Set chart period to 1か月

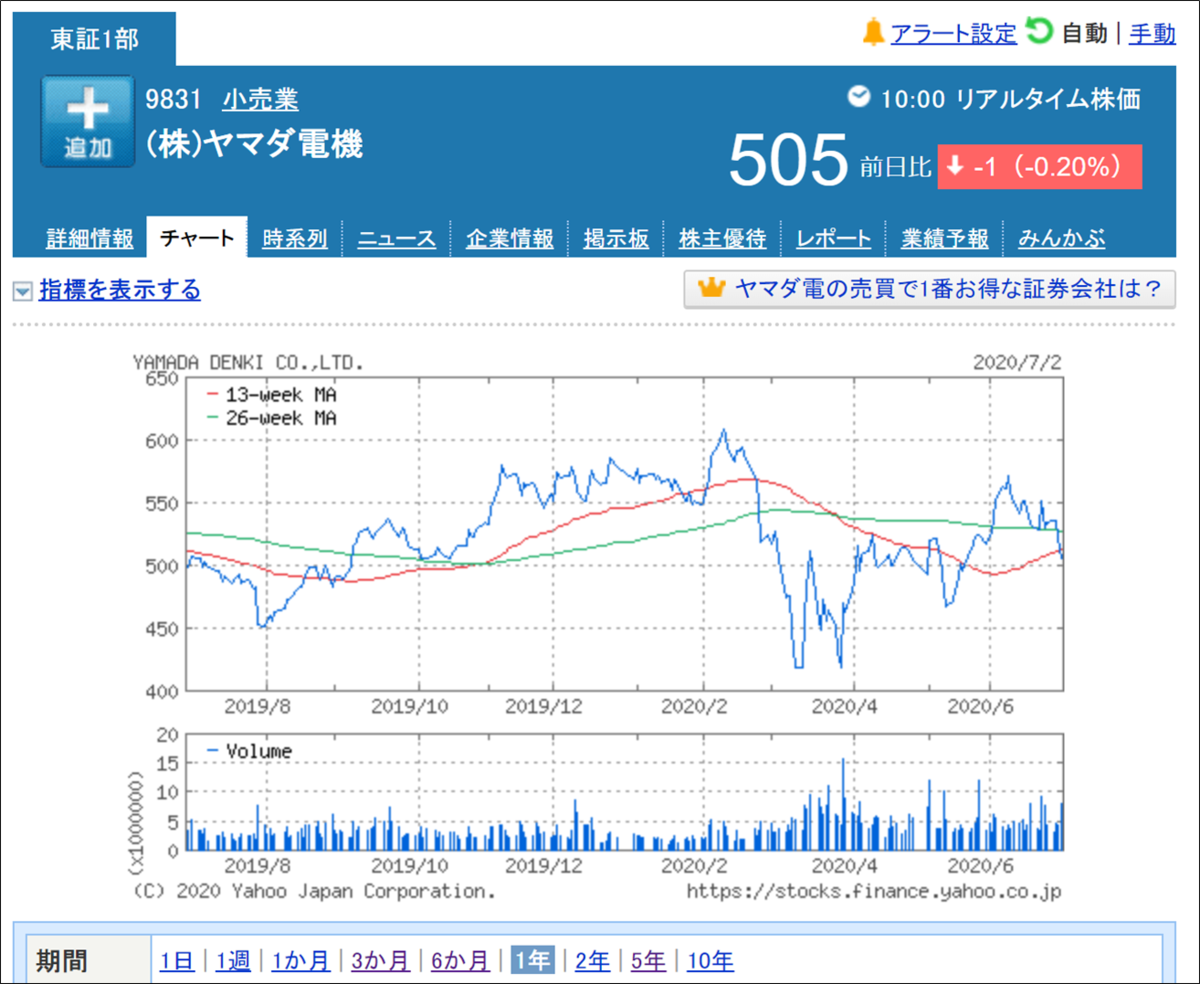click(300, 961)
